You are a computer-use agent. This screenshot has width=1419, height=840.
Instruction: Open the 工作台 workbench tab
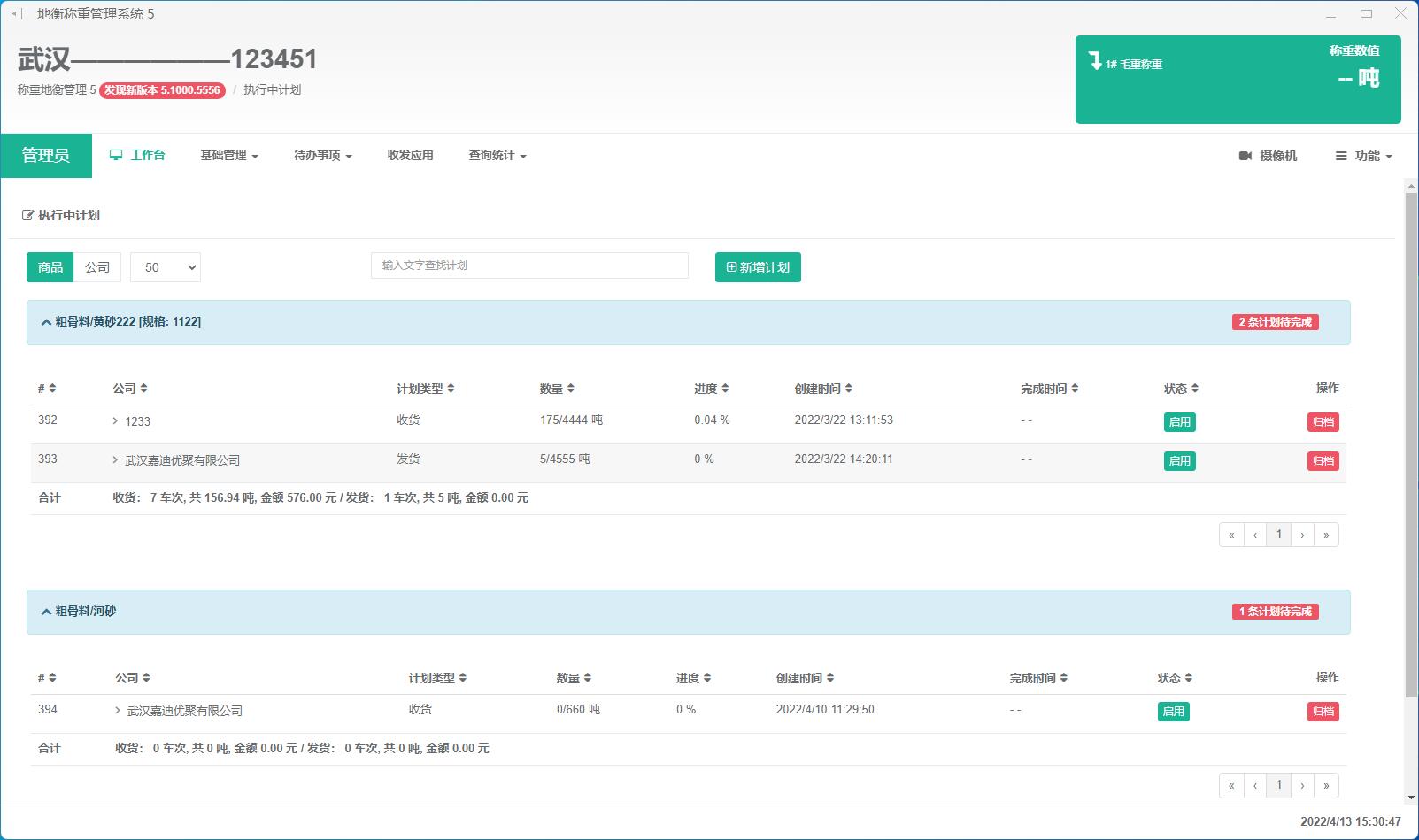coord(137,155)
